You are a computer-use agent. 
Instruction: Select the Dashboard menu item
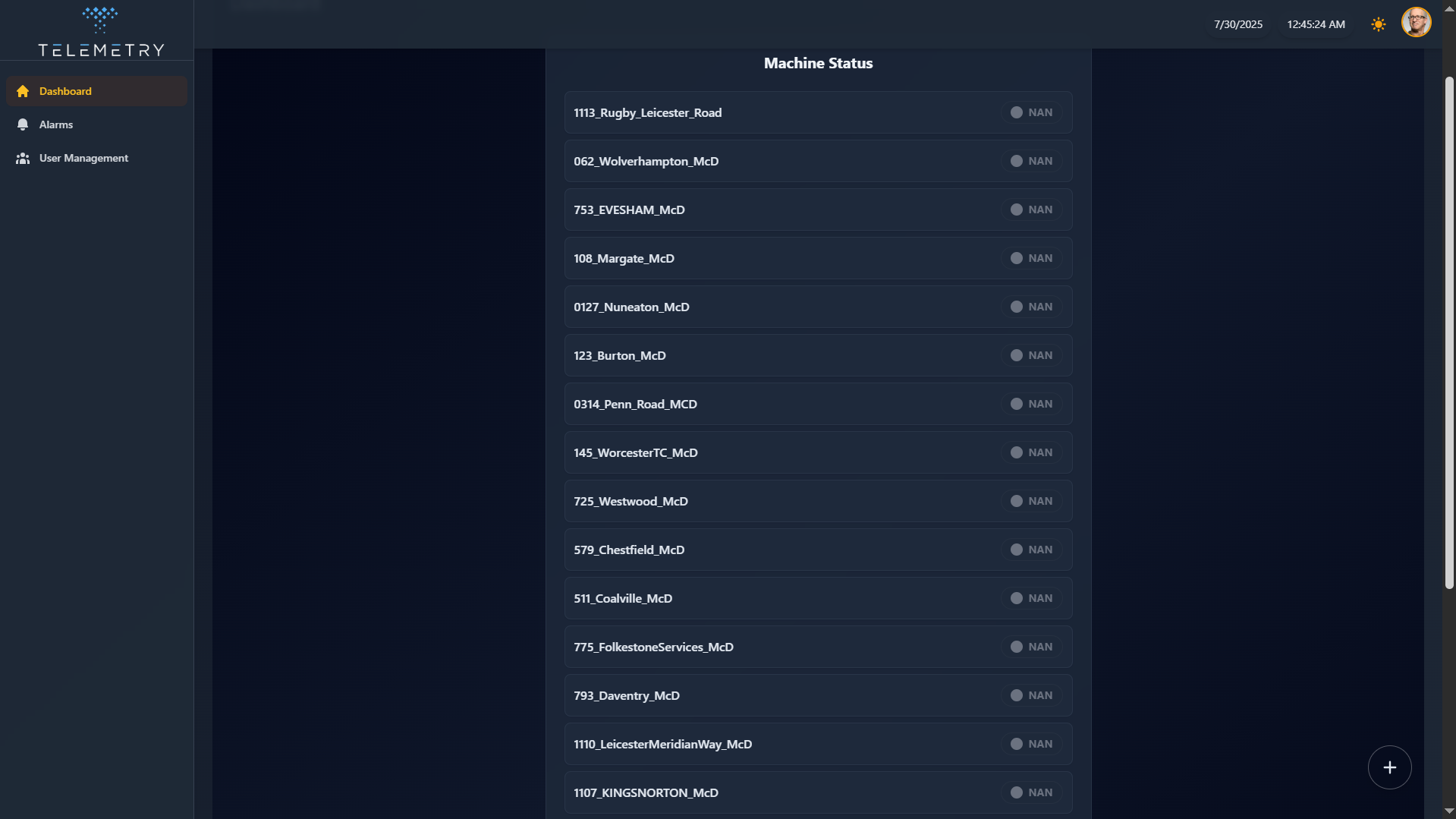tap(65, 91)
